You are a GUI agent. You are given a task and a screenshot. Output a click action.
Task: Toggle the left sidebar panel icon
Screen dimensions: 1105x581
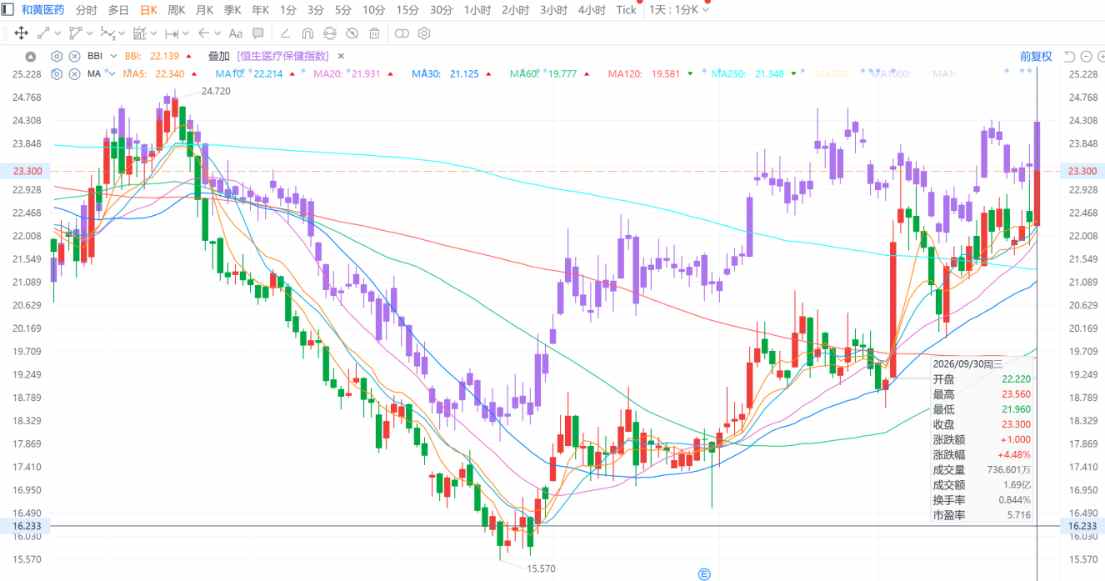[x=8, y=10]
